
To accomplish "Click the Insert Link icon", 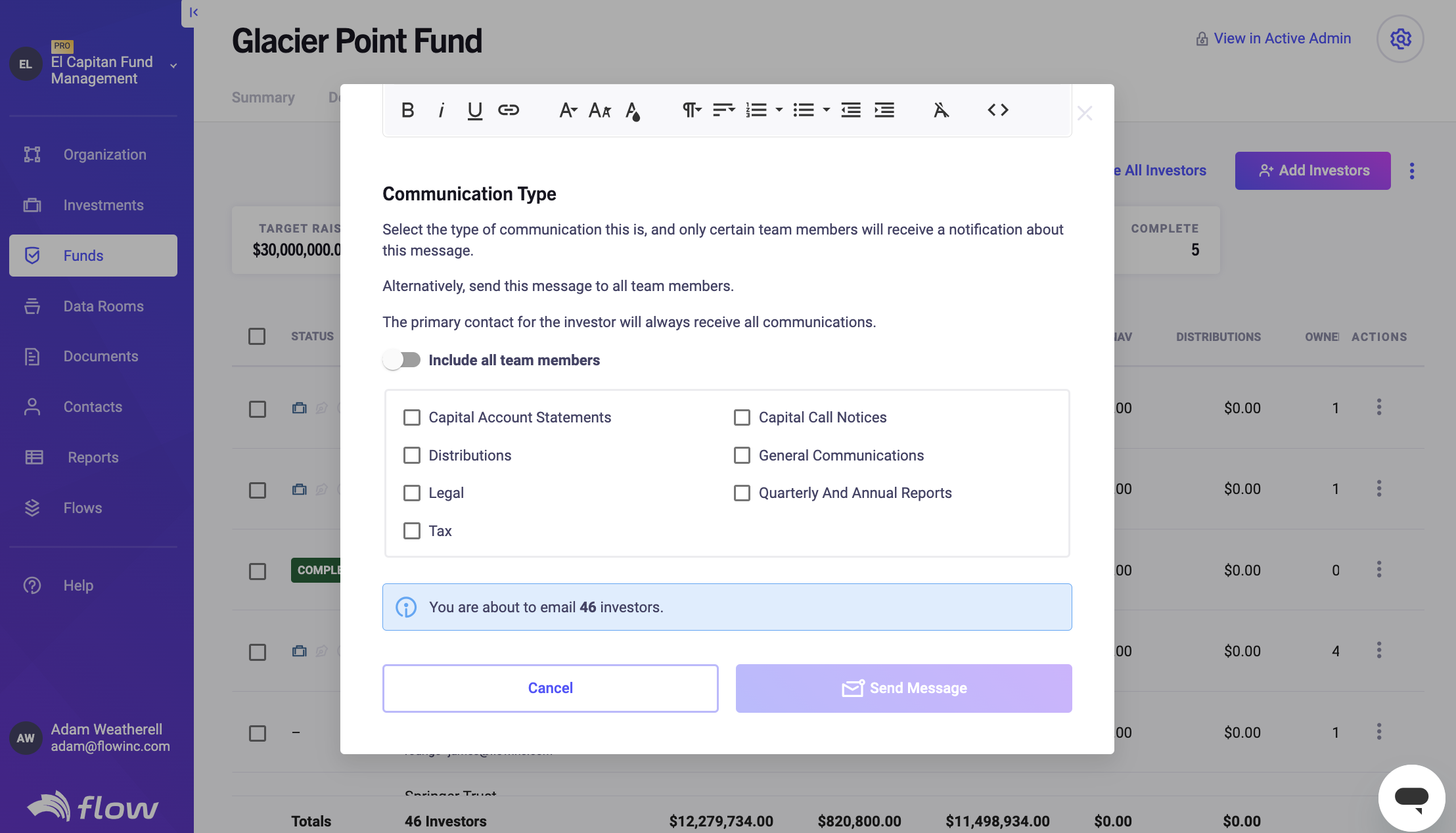I will [x=509, y=110].
